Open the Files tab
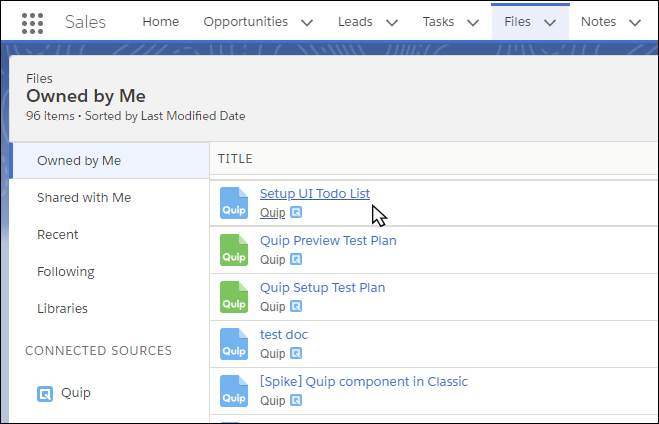 click(x=517, y=22)
